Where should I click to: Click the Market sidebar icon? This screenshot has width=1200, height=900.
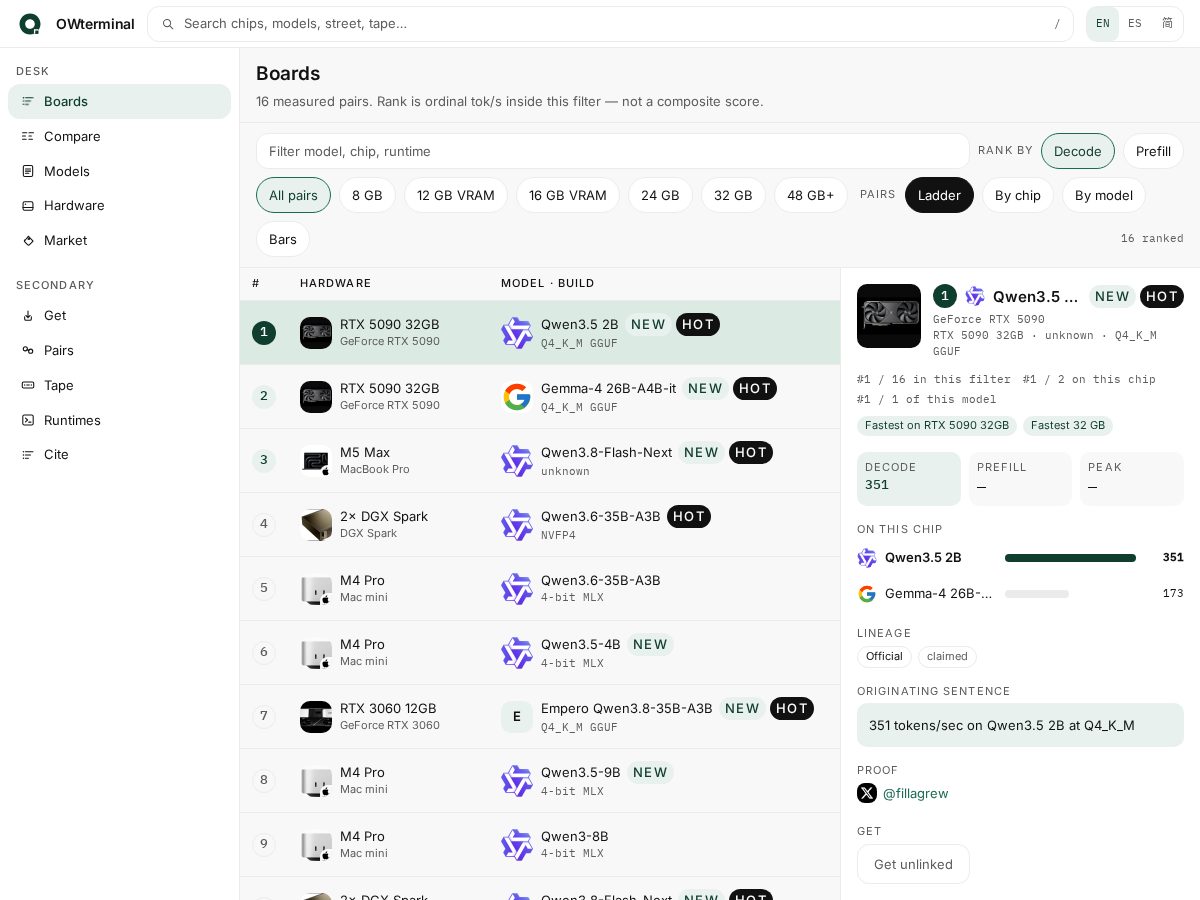[28, 240]
